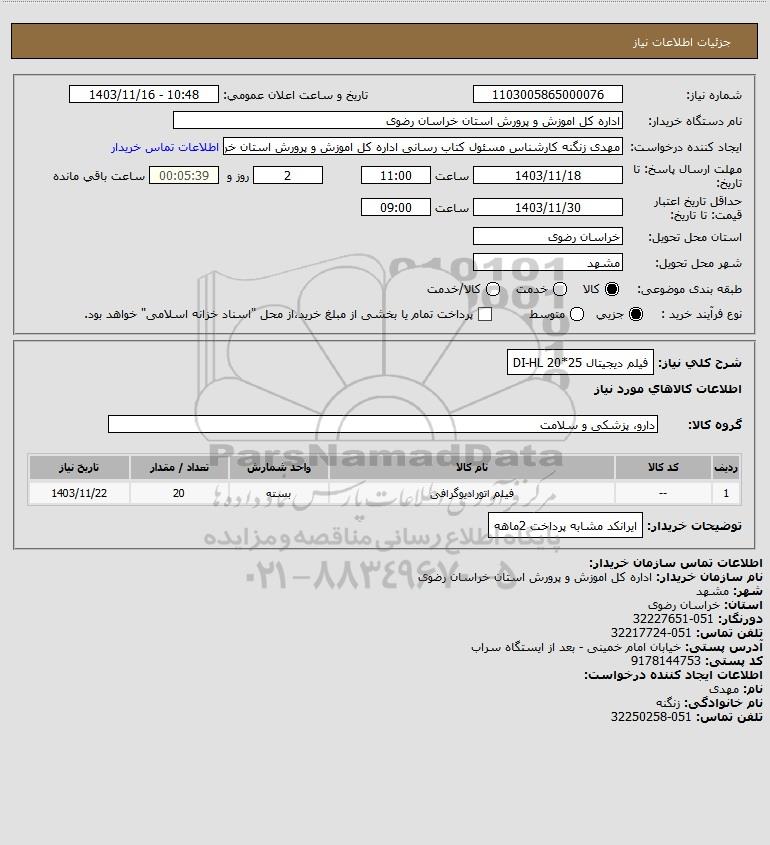Click the row number cell 1
Image resolution: width=770 pixels, height=845 pixels.
pyautogui.click(x=726, y=493)
